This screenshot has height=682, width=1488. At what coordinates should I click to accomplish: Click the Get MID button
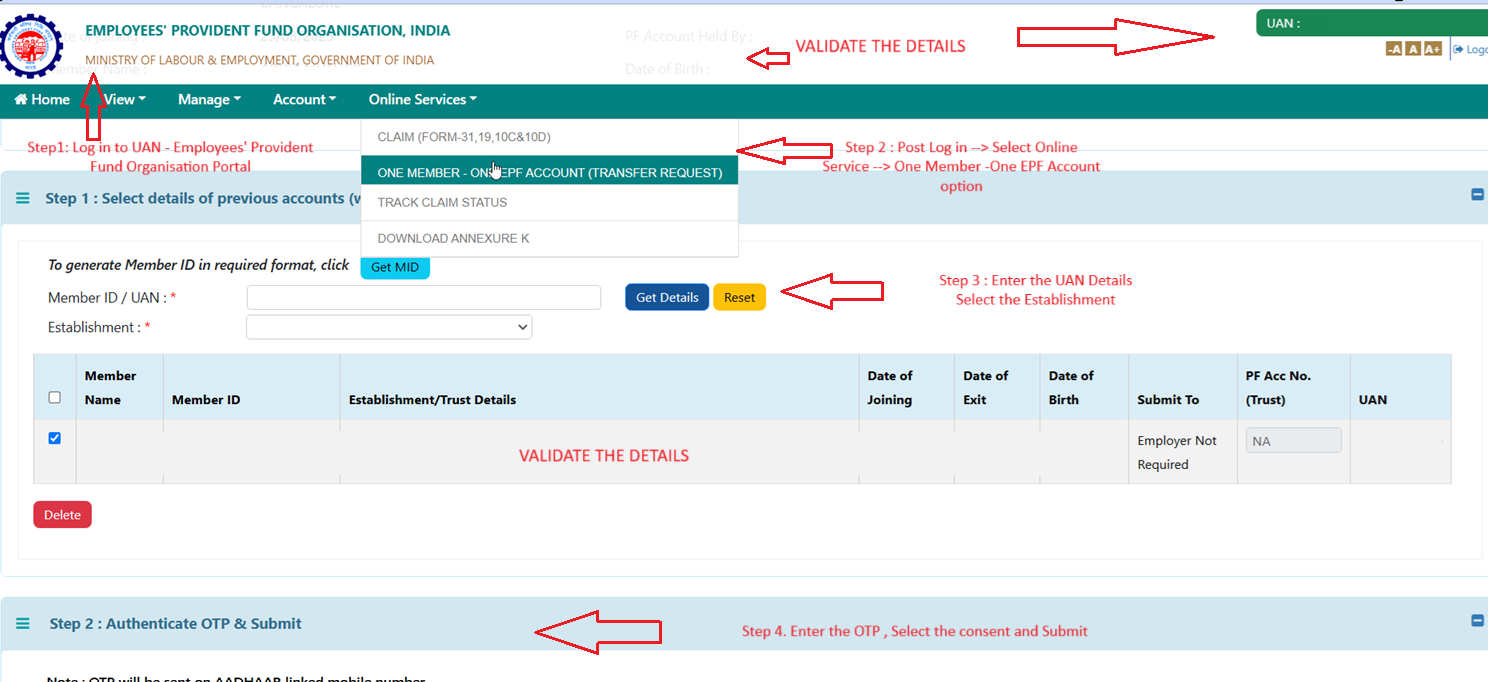tap(395, 267)
